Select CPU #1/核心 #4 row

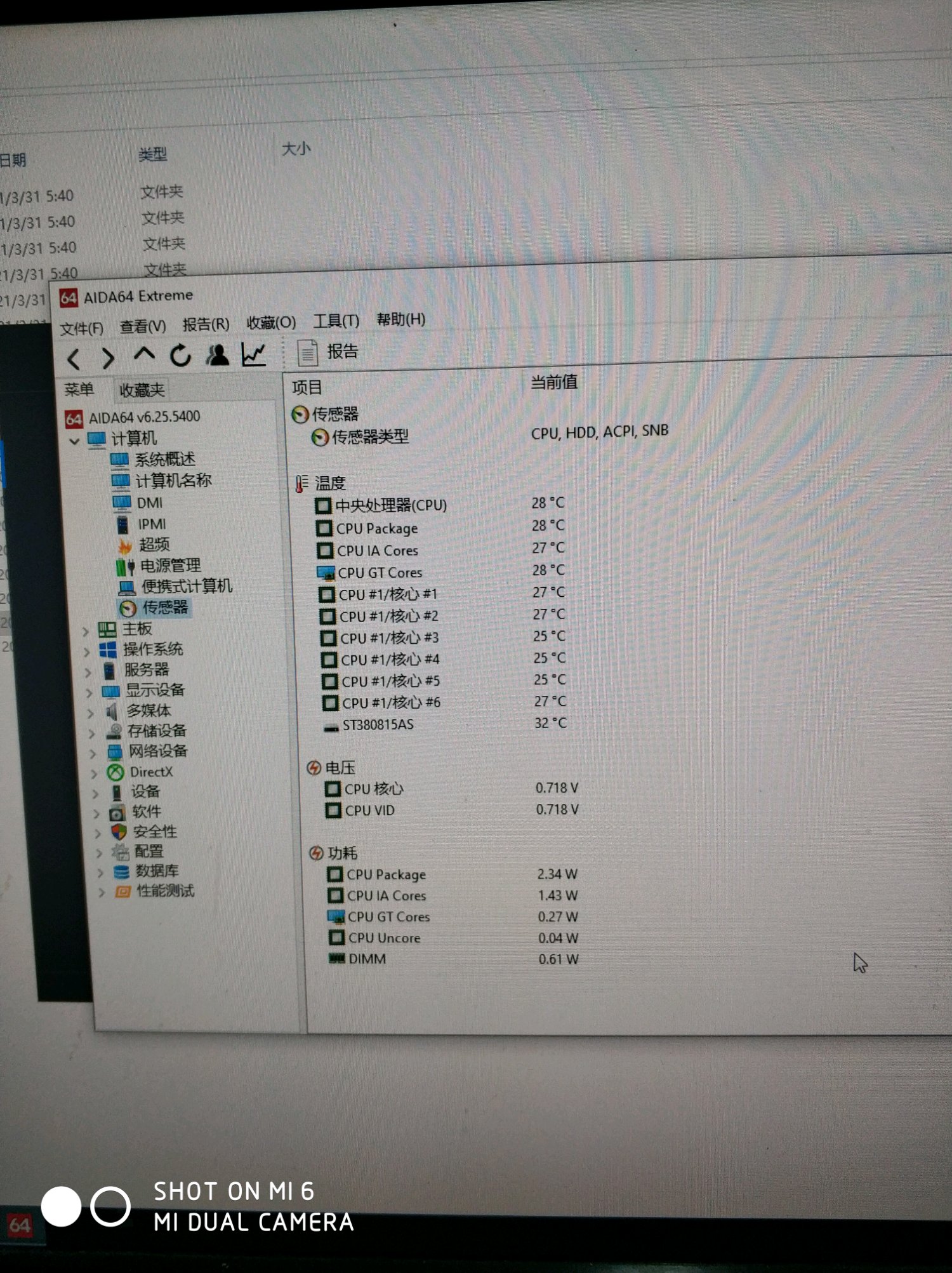(x=443, y=659)
